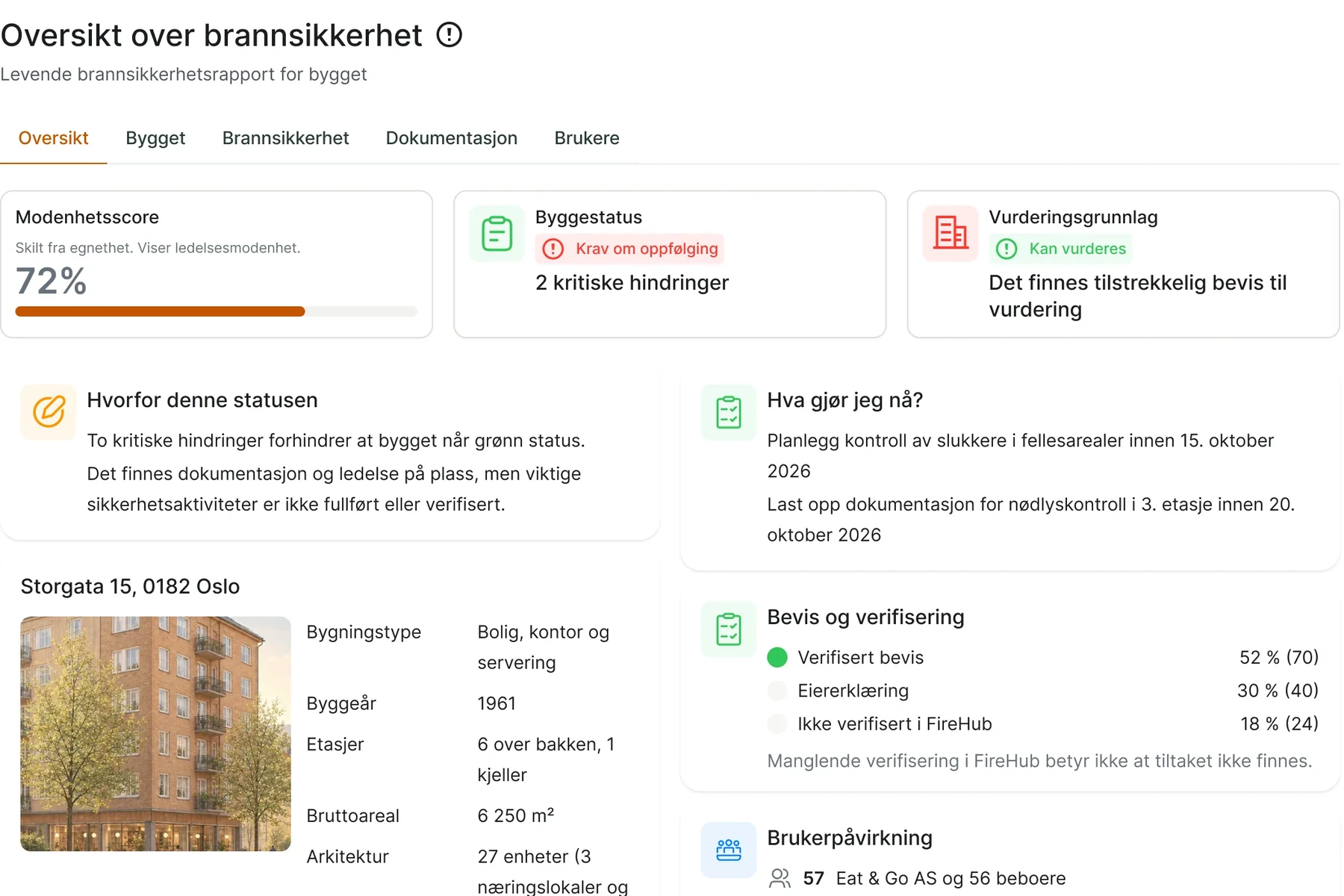Click the '30 % (40)' value
Viewport: 1344px width, 896px height.
(x=1278, y=691)
